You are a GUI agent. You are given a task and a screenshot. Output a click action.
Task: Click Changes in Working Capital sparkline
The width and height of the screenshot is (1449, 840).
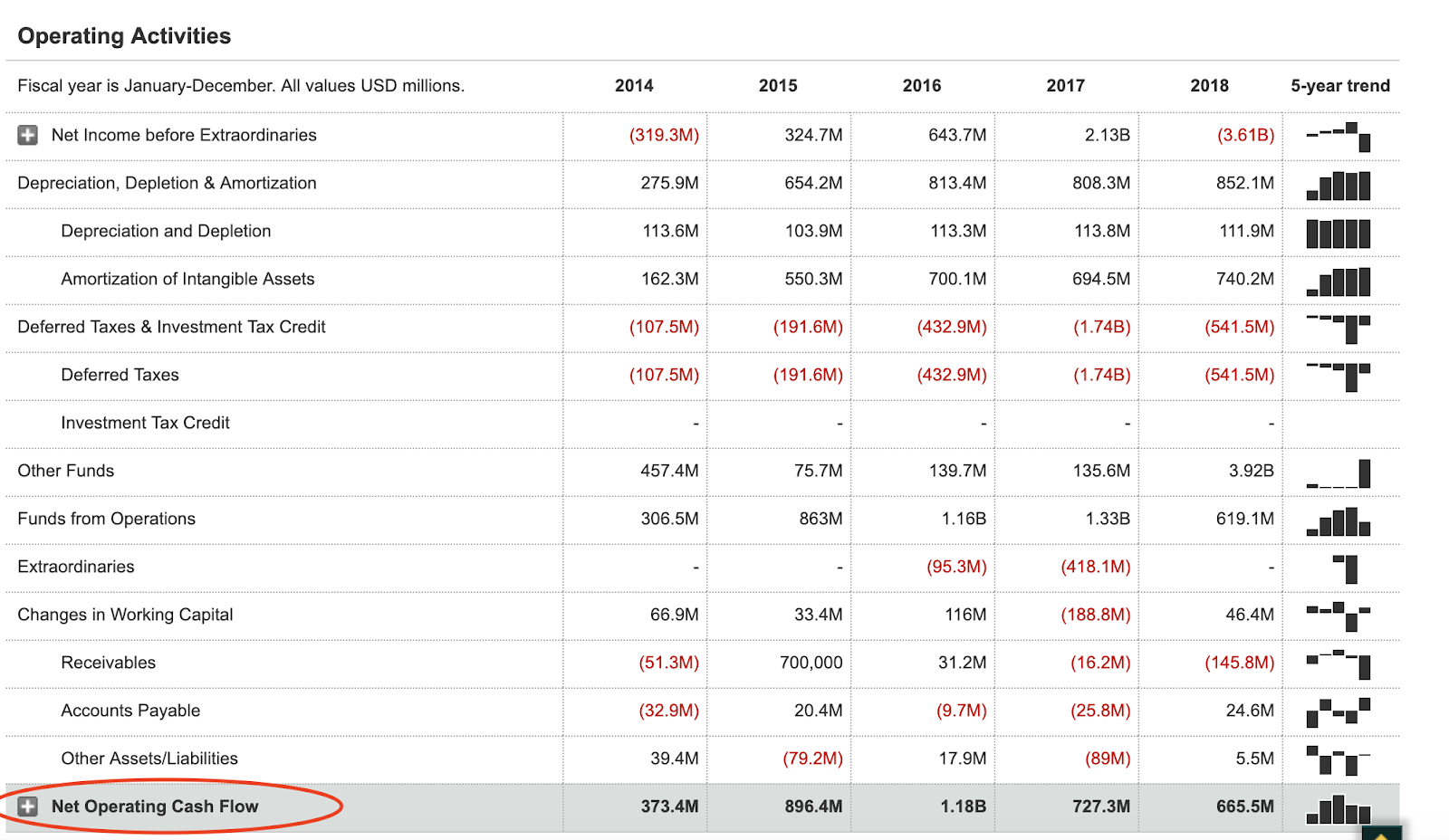1339,616
